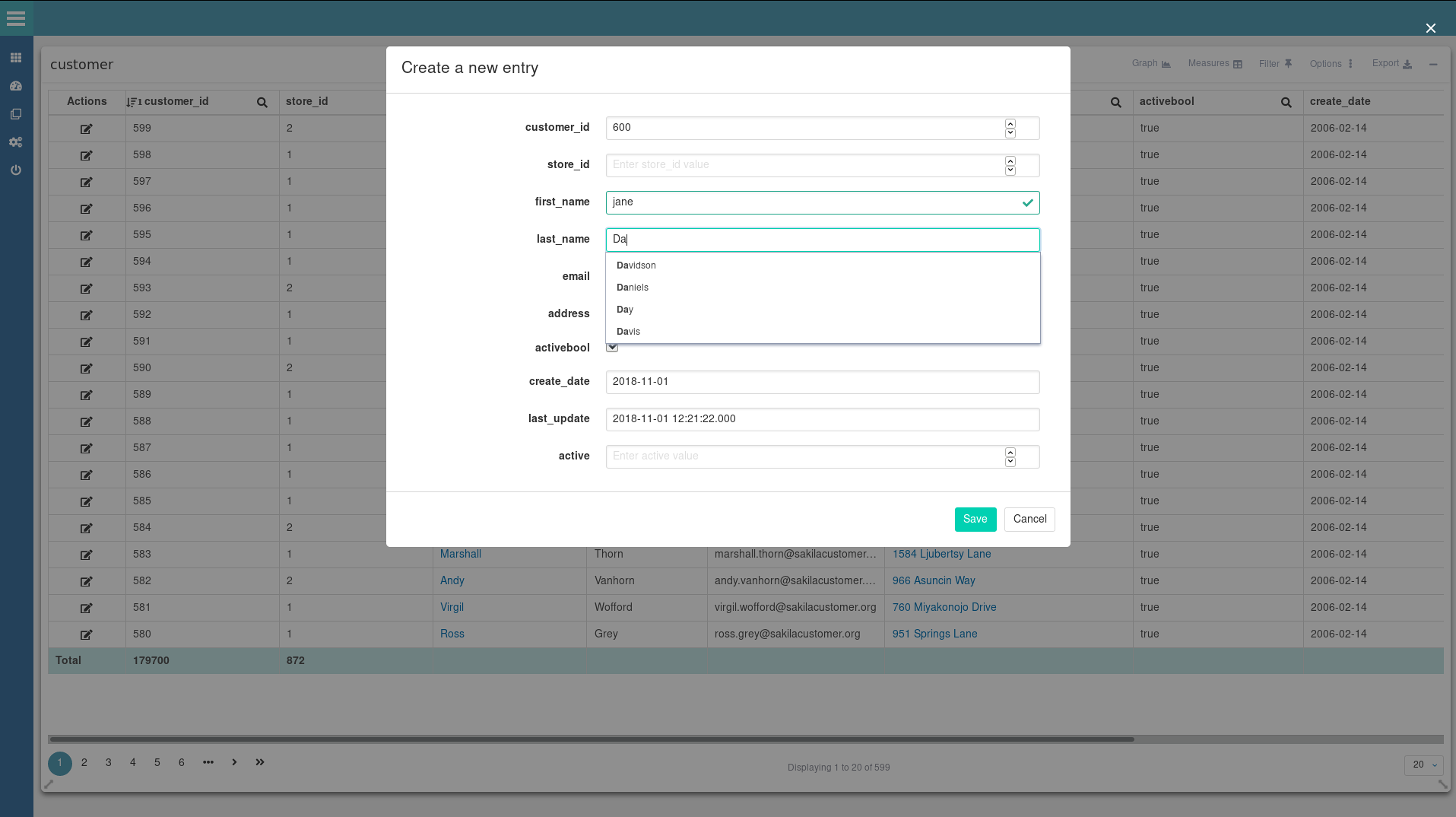Viewport: 1456px width, 817px height.
Task: Toggle the activebool checkbox in the dialog
Action: [x=612, y=347]
